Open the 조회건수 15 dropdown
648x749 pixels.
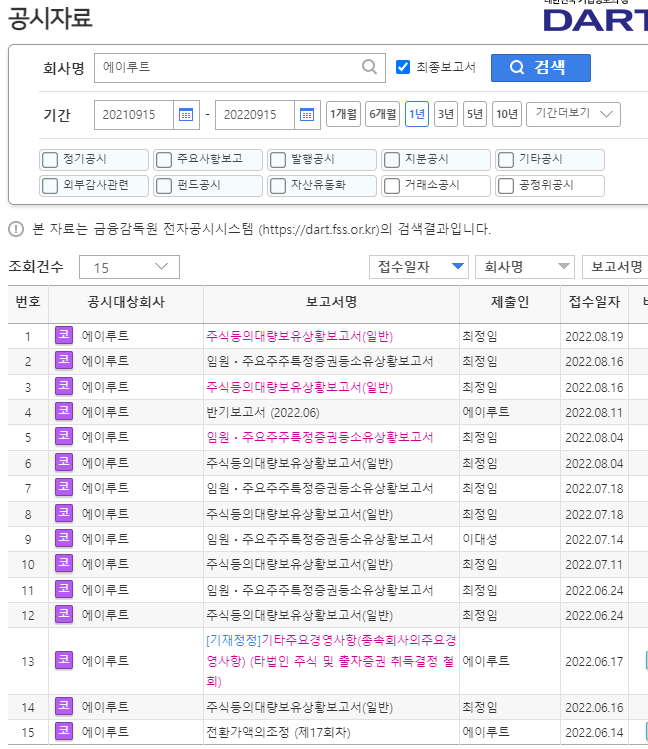point(129,267)
